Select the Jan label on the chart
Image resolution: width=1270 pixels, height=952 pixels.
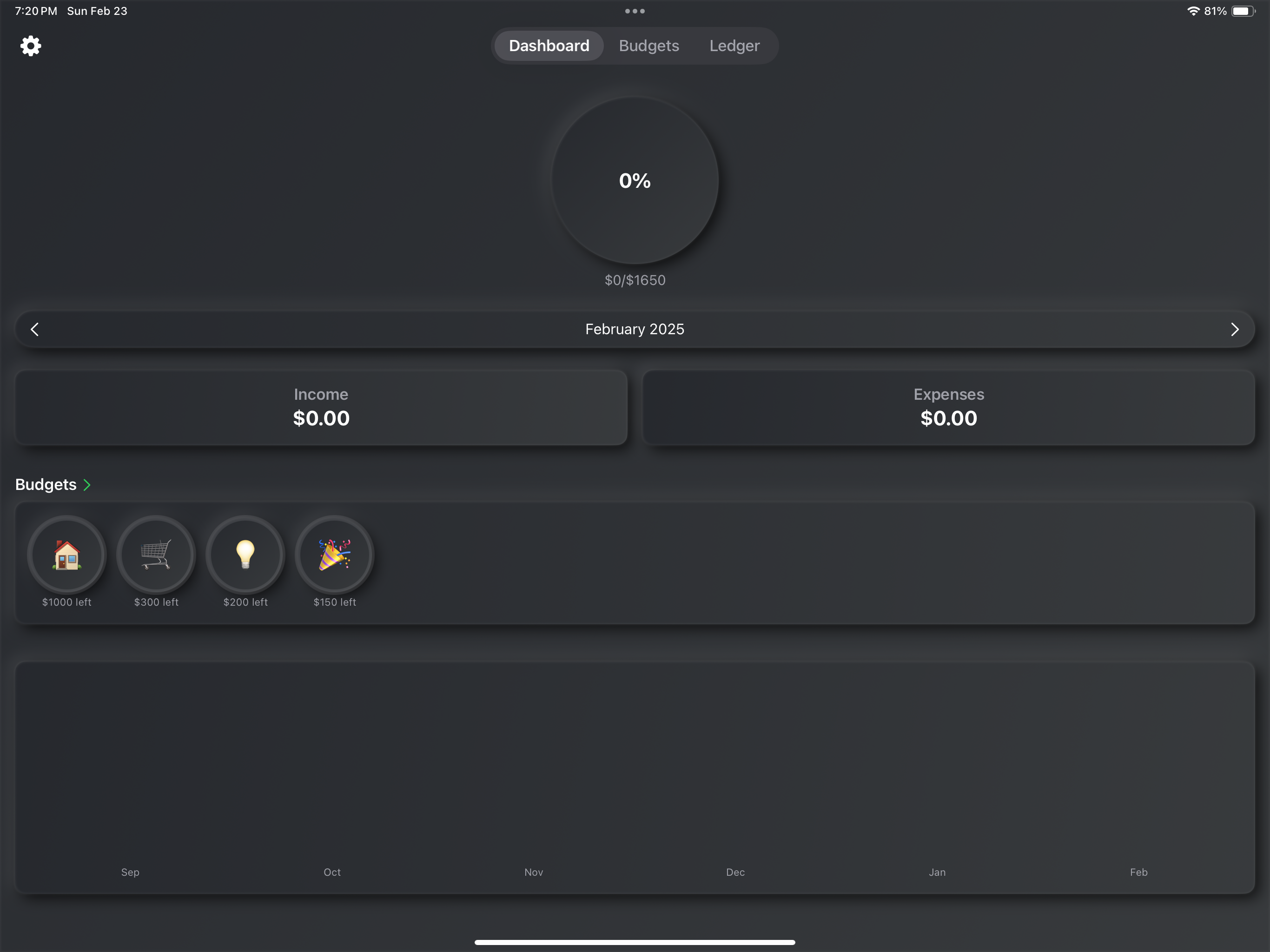(937, 872)
